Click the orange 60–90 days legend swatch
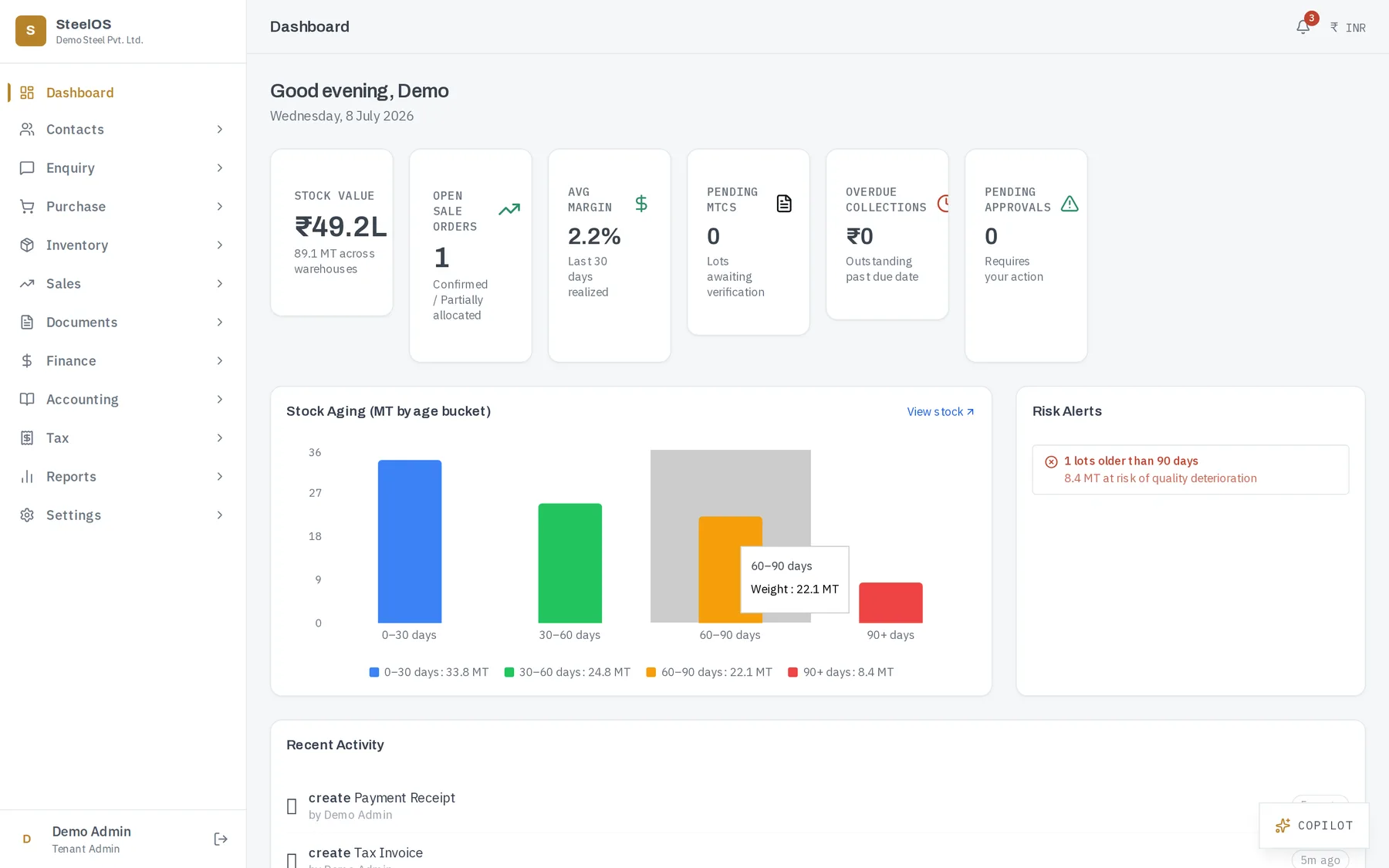 [x=651, y=672]
